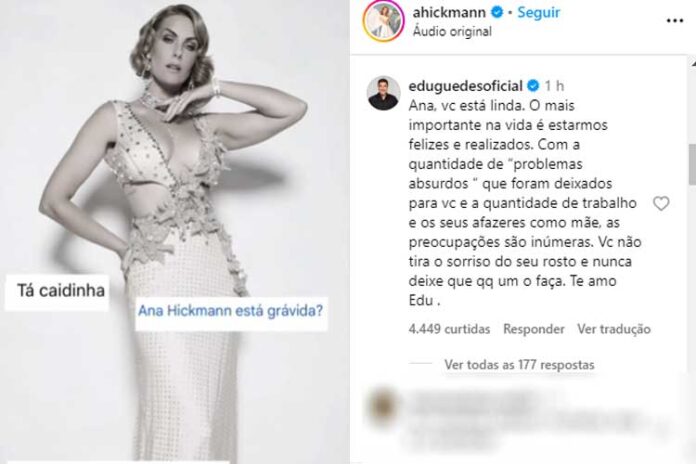
Task: View the 4.449 curtidas list
Action: coord(449,329)
